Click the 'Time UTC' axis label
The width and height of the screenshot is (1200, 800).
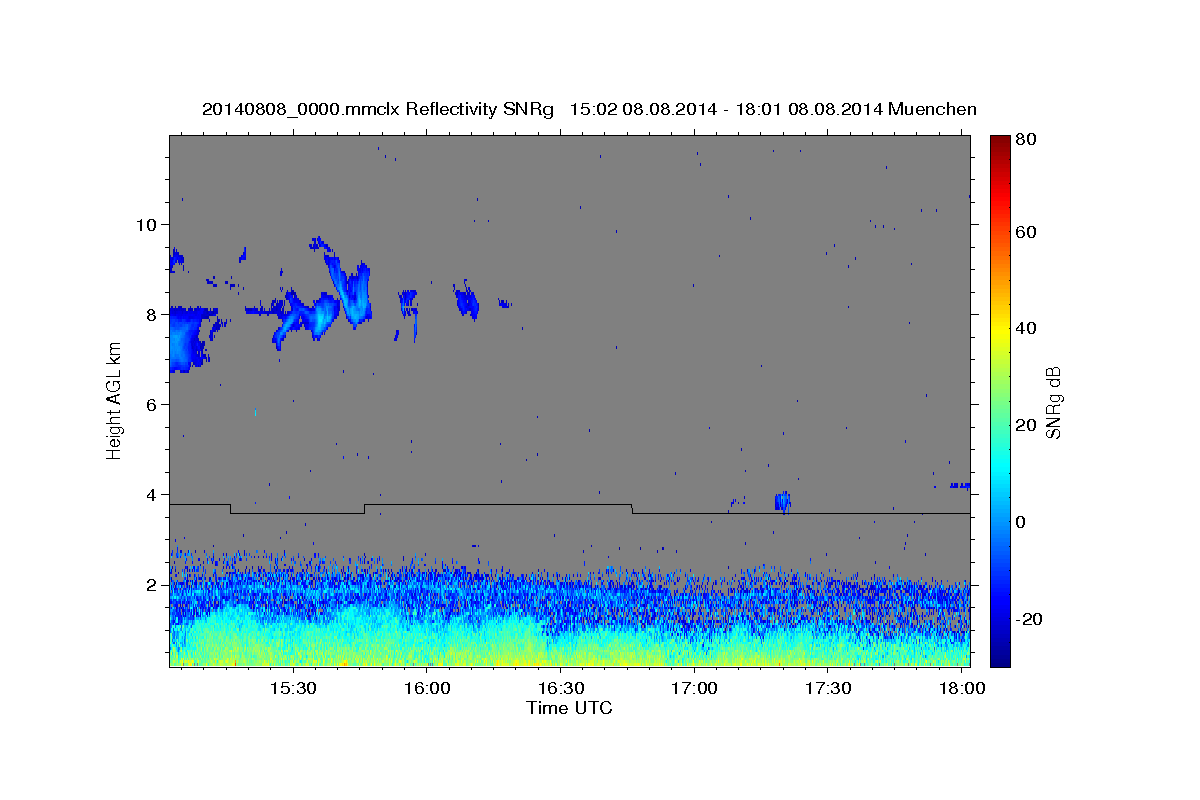tap(569, 708)
